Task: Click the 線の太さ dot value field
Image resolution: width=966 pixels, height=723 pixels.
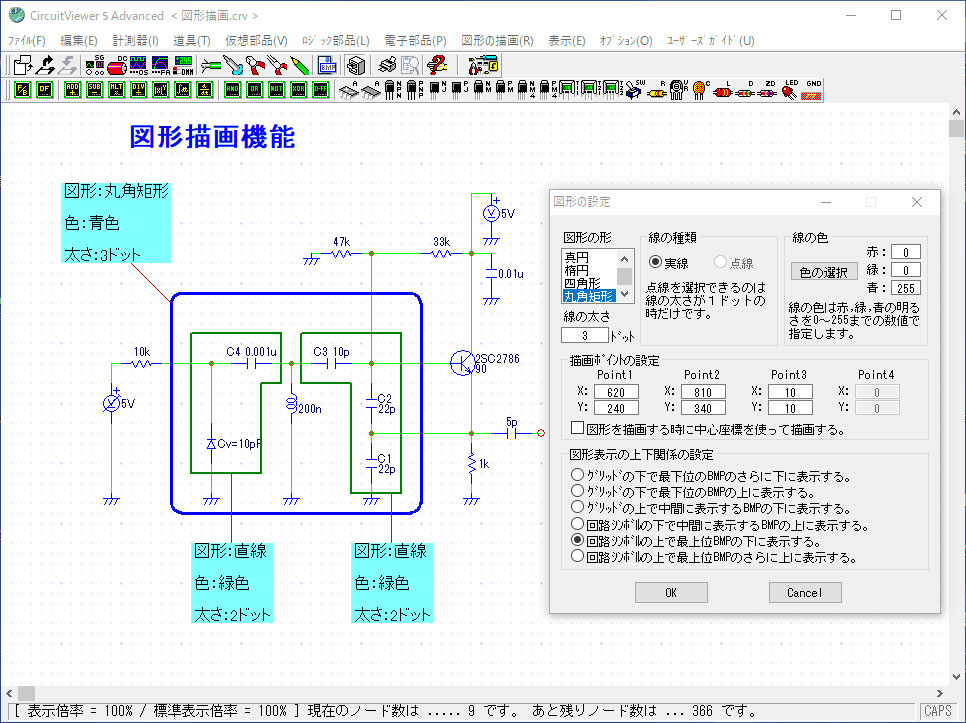Action: coord(585,335)
